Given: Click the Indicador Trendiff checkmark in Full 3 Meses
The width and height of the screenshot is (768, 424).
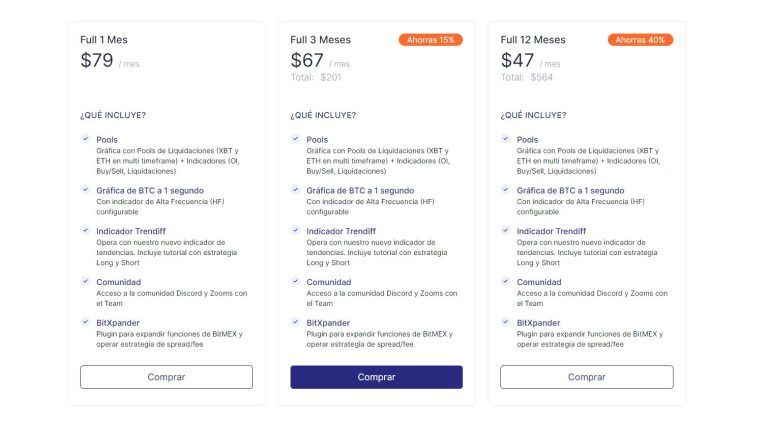Looking at the screenshot, I should pos(295,231).
